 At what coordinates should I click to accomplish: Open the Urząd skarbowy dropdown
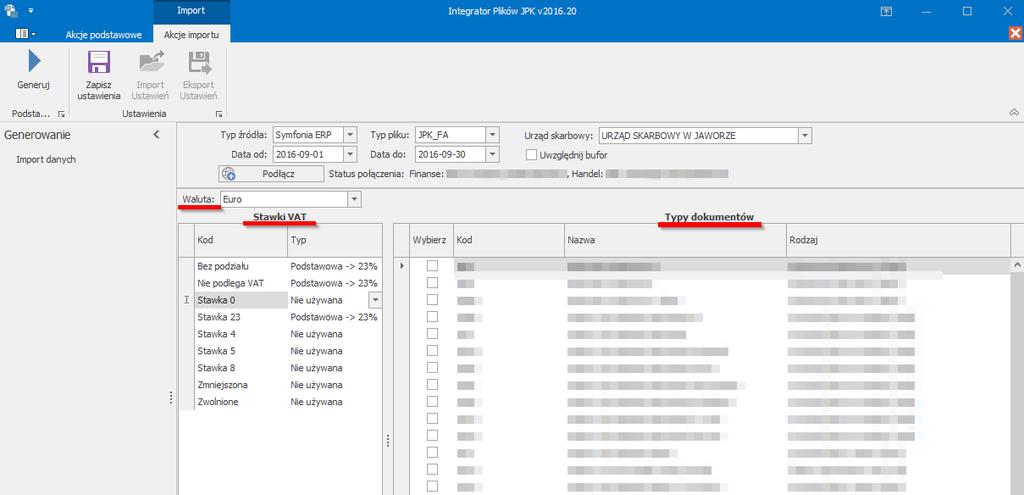click(805, 135)
